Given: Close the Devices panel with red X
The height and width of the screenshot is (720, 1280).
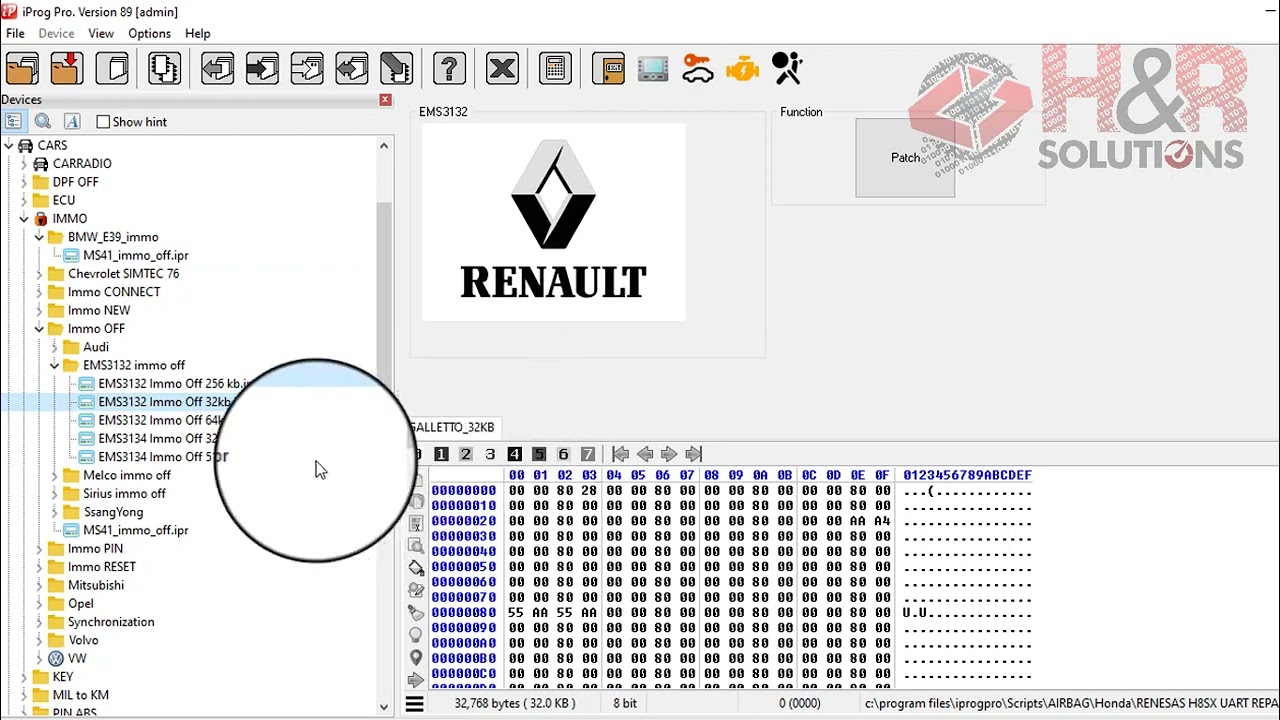Looking at the screenshot, I should [x=385, y=99].
